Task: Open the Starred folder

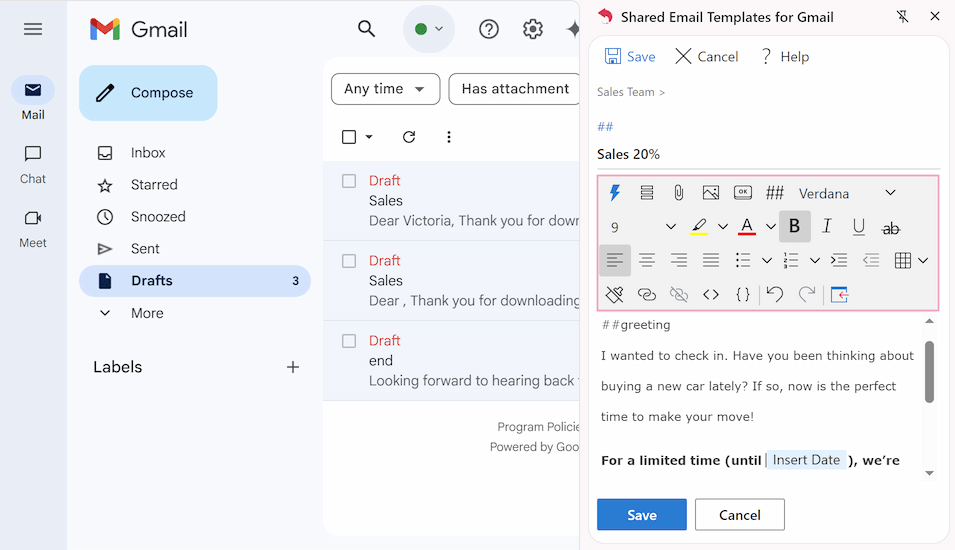Action: tap(154, 185)
